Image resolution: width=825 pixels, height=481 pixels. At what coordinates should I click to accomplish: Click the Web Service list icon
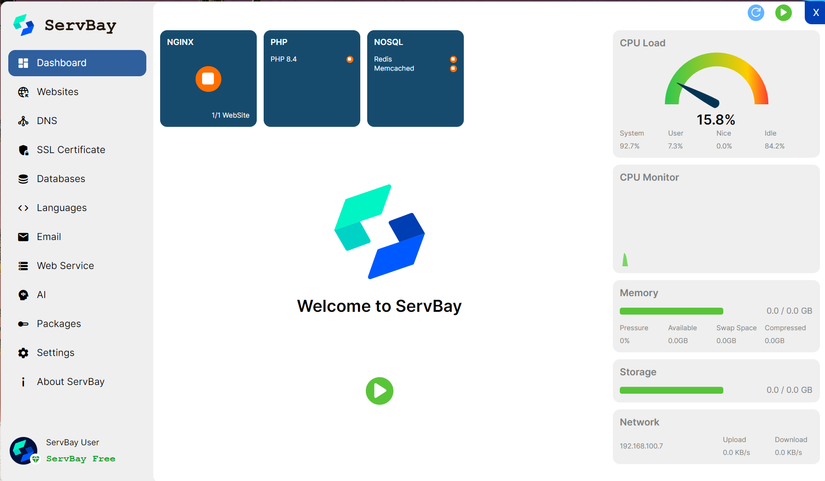[x=23, y=266]
